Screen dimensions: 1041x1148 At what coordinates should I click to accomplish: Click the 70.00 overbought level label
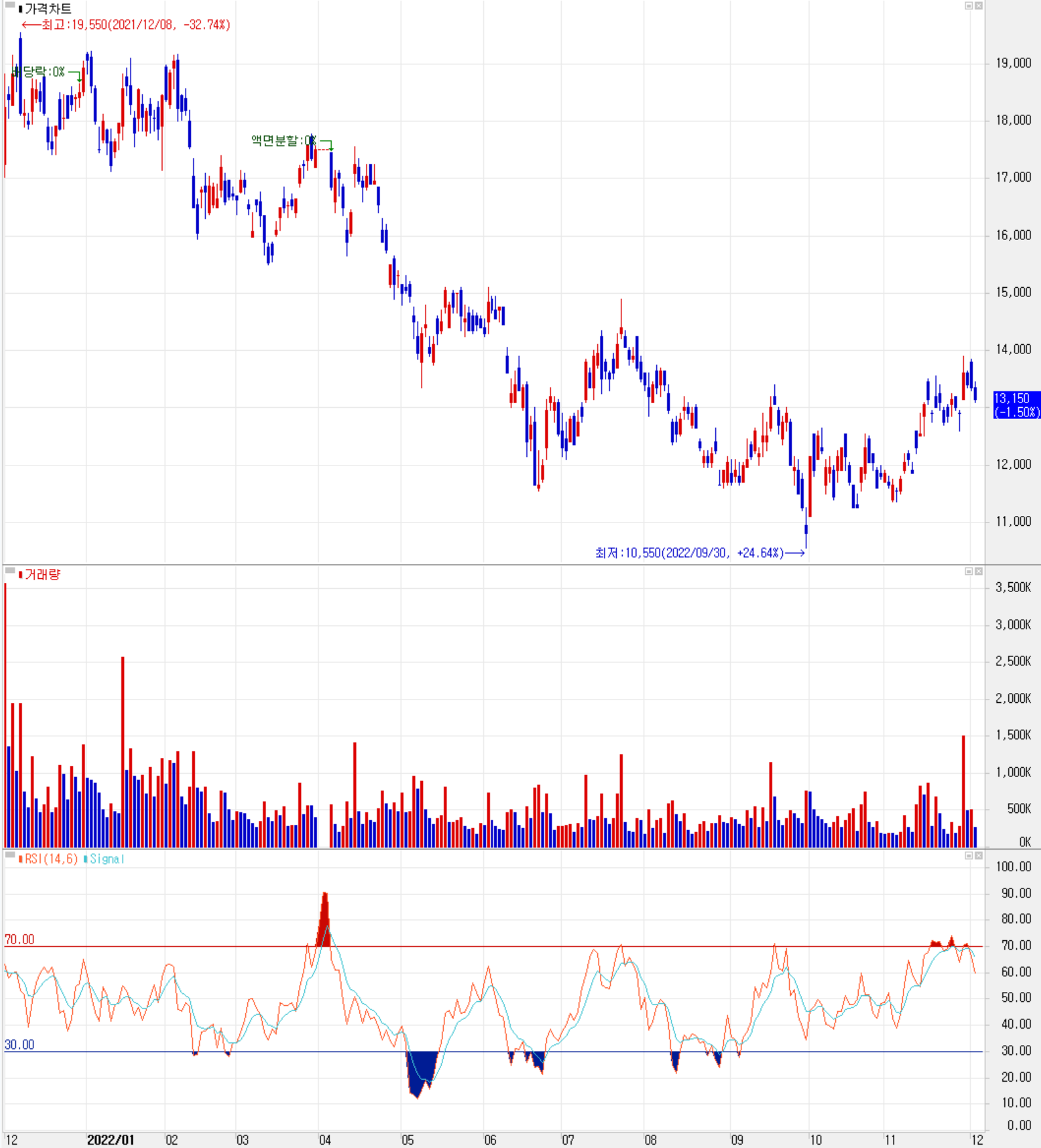click(x=19, y=940)
